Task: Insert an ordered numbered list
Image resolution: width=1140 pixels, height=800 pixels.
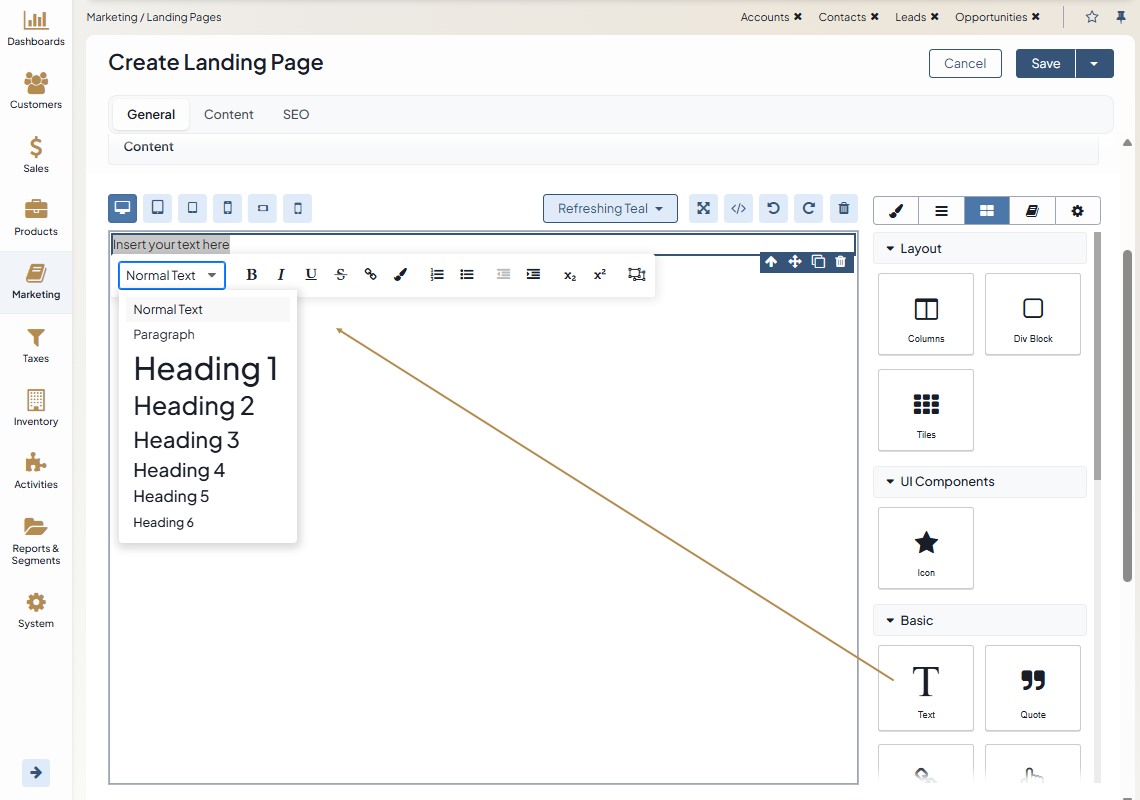Action: [437, 275]
